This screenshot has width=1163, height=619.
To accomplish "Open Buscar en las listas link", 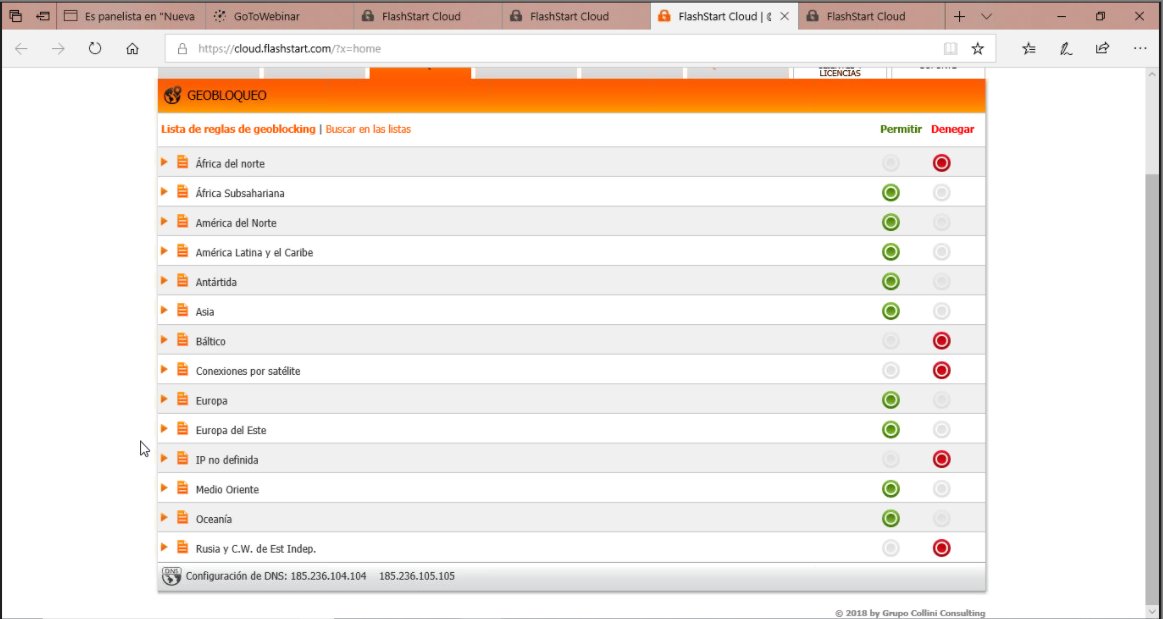I will coord(368,129).
